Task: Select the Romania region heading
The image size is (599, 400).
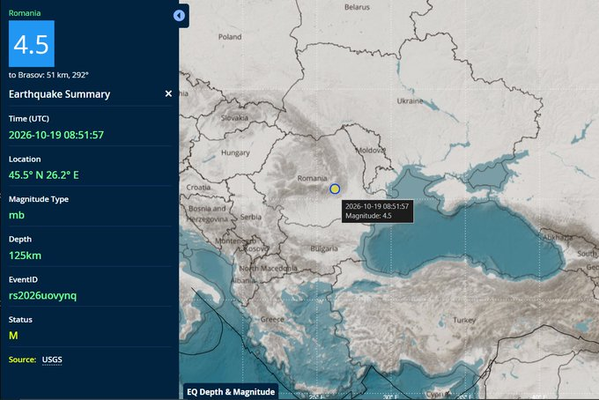Action: tap(24, 13)
